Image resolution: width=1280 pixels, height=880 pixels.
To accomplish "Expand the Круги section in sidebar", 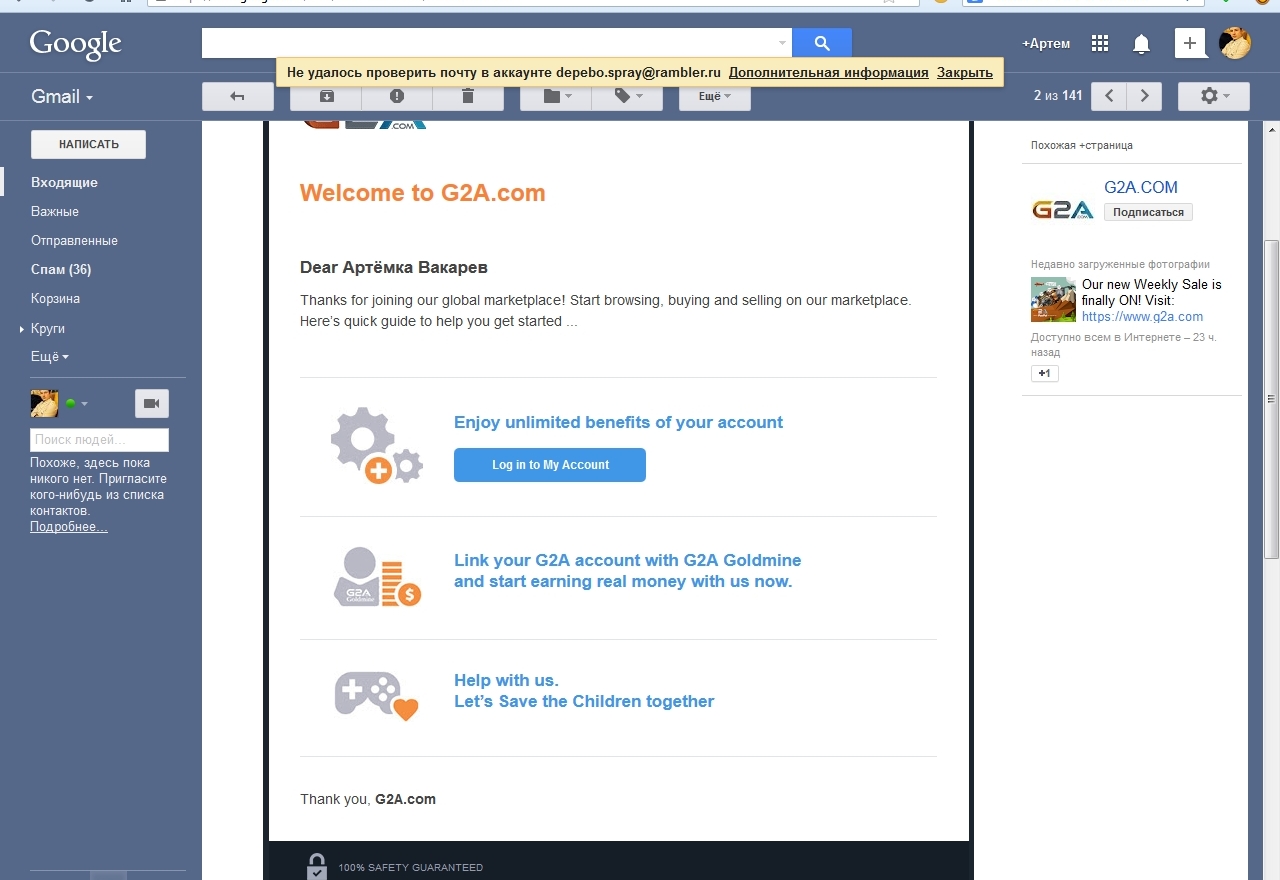I will [47, 328].
